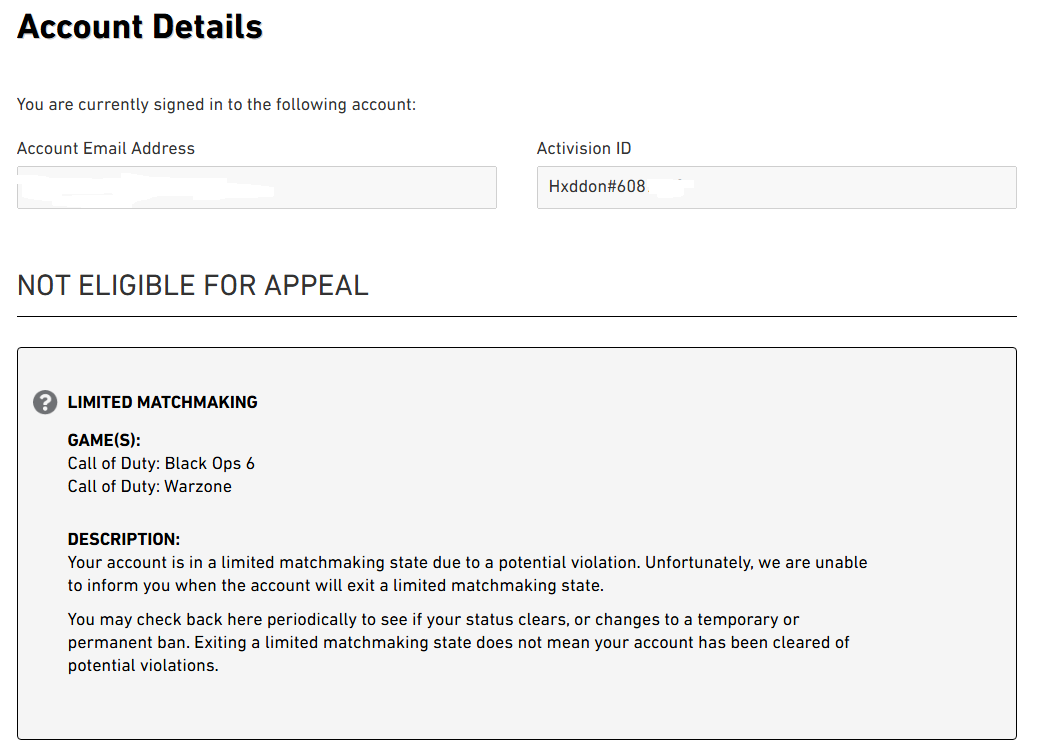Click the 'permanent ban. Exiting' line
This screenshot has width=1038, height=750.
coord(458,642)
